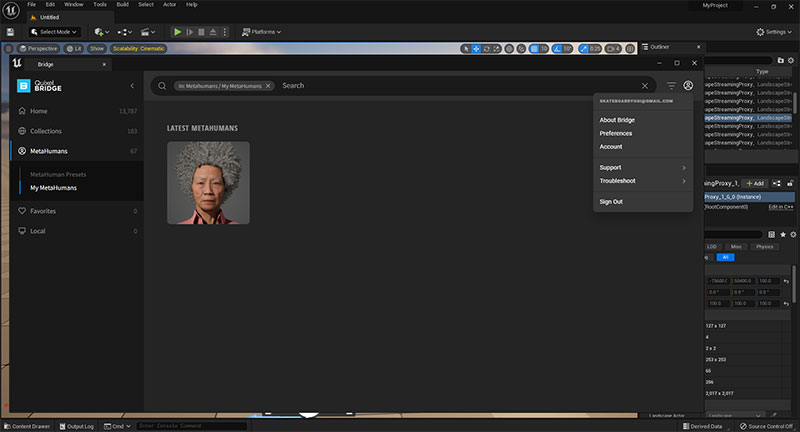This screenshot has height=432, width=800.
Task: Click the Save level disk icon
Action: (10, 32)
